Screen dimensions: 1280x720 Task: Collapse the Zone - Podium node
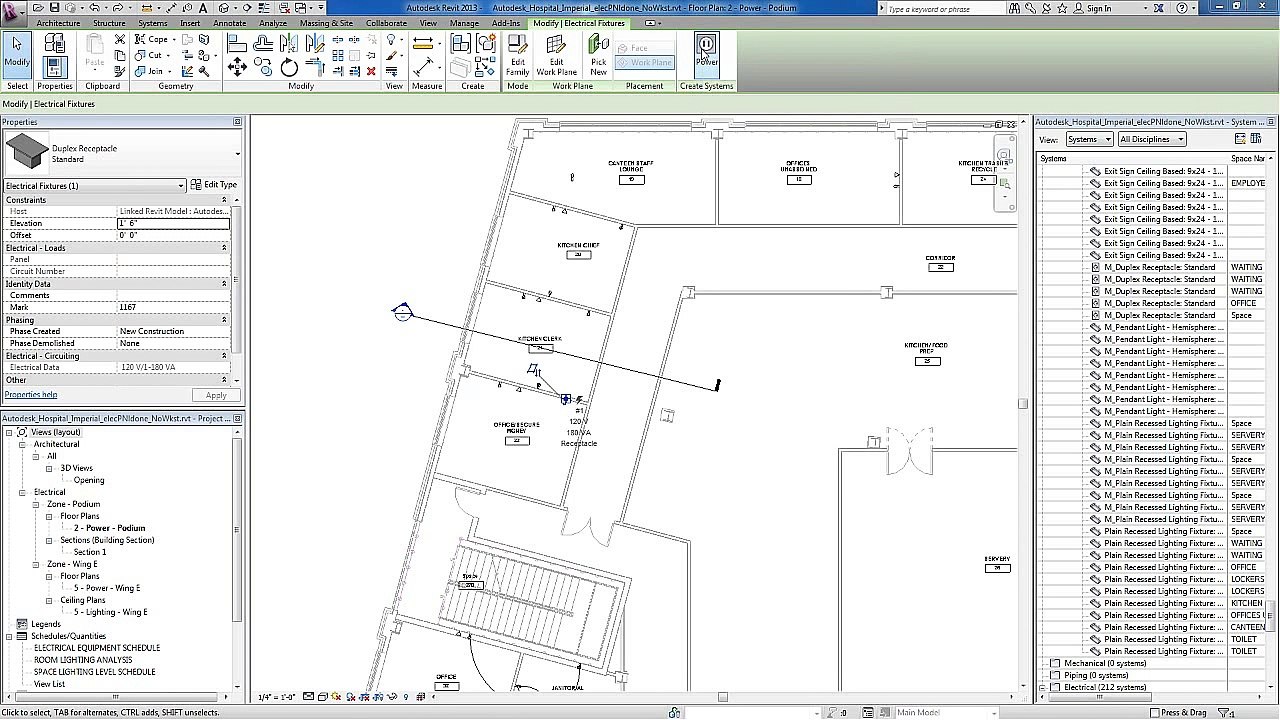tap(35, 504)
